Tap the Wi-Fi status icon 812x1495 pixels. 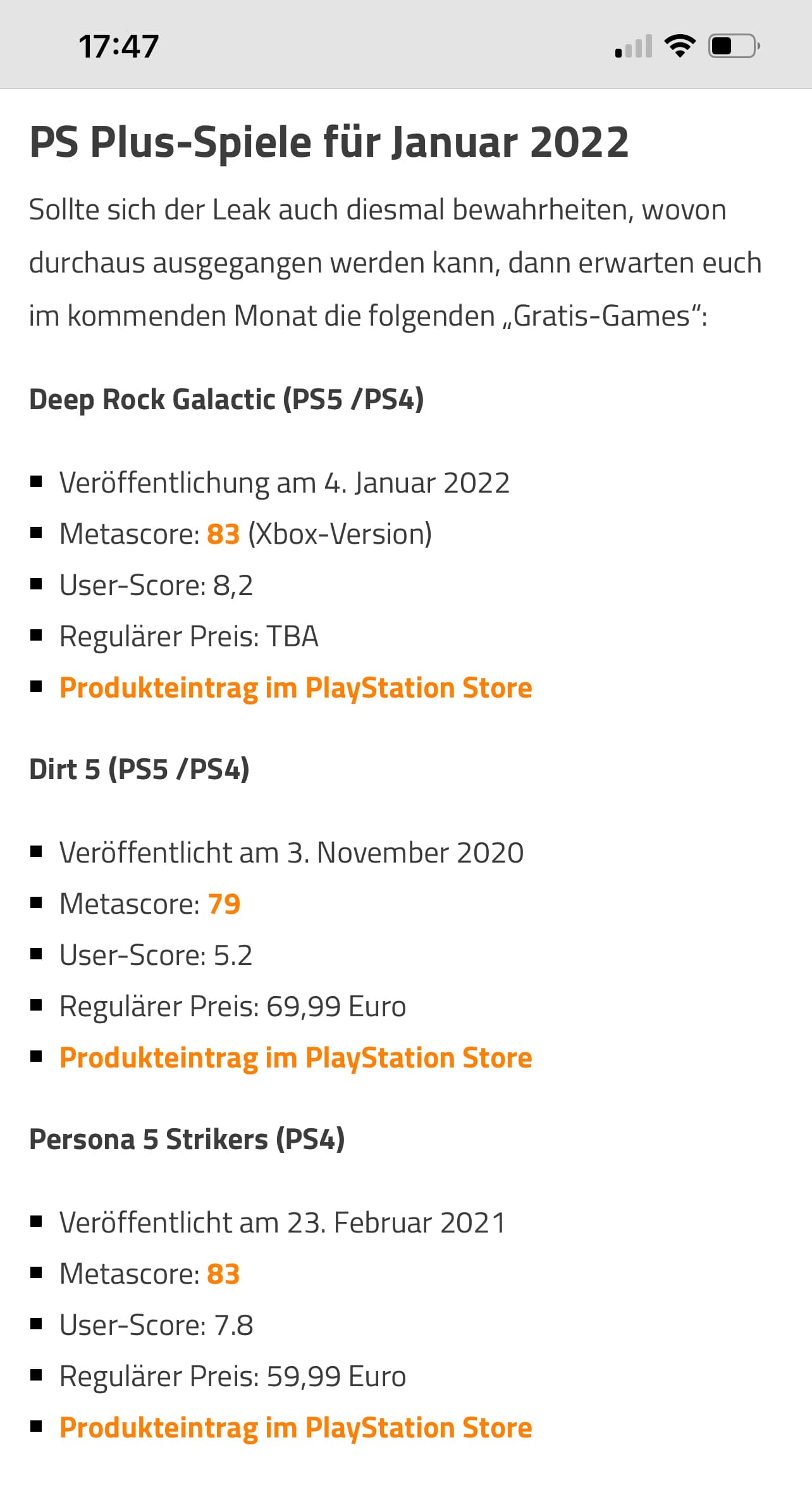tap(680, 46)
